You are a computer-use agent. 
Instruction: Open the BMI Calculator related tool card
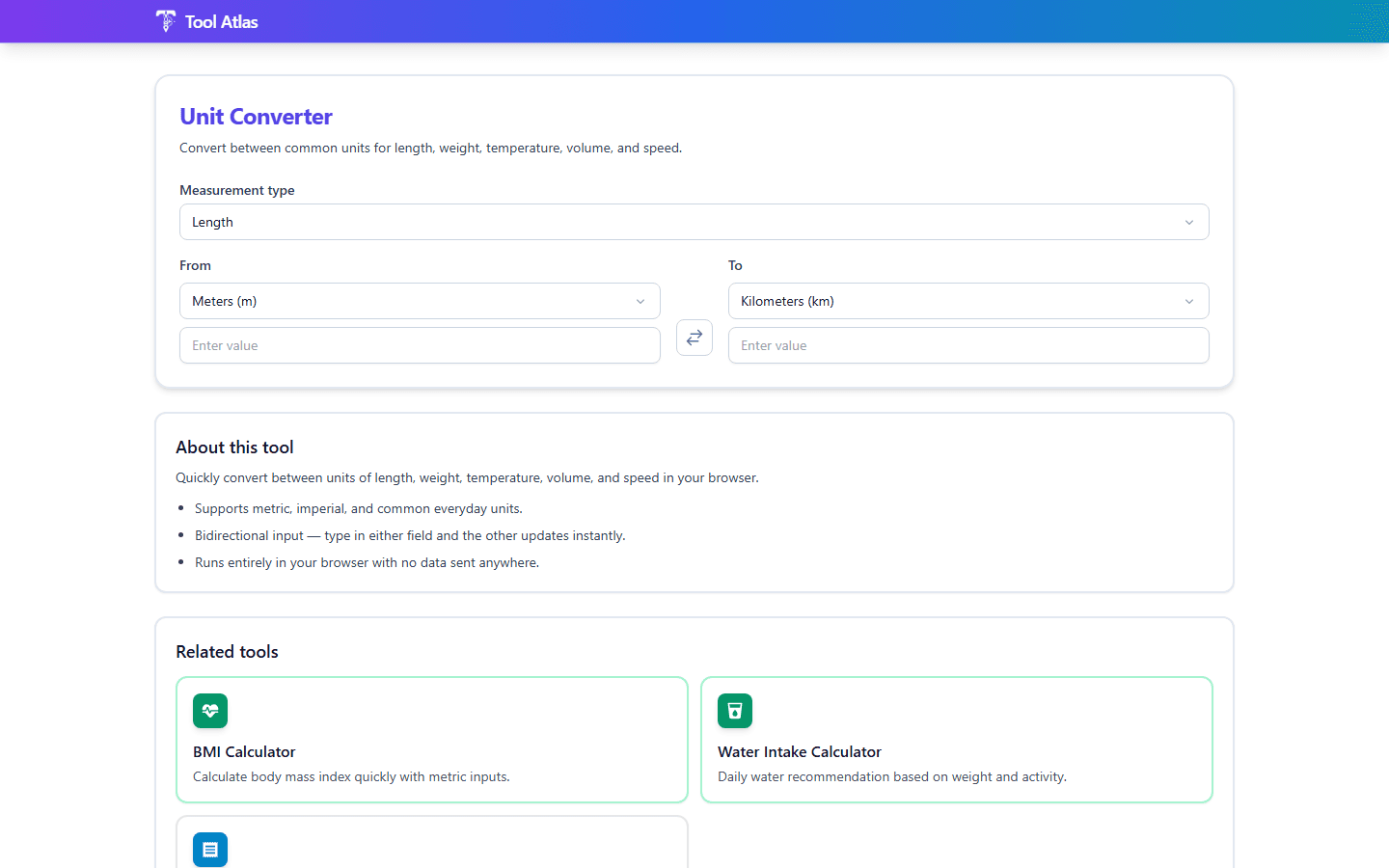[432, 740]
